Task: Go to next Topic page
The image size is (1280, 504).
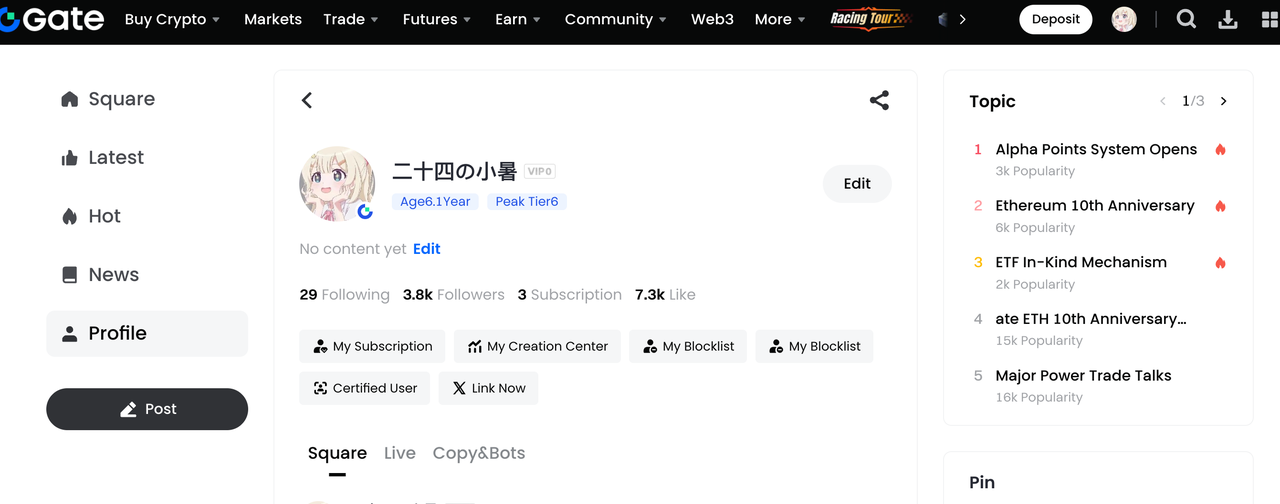Action: [x=1223, y=101]
